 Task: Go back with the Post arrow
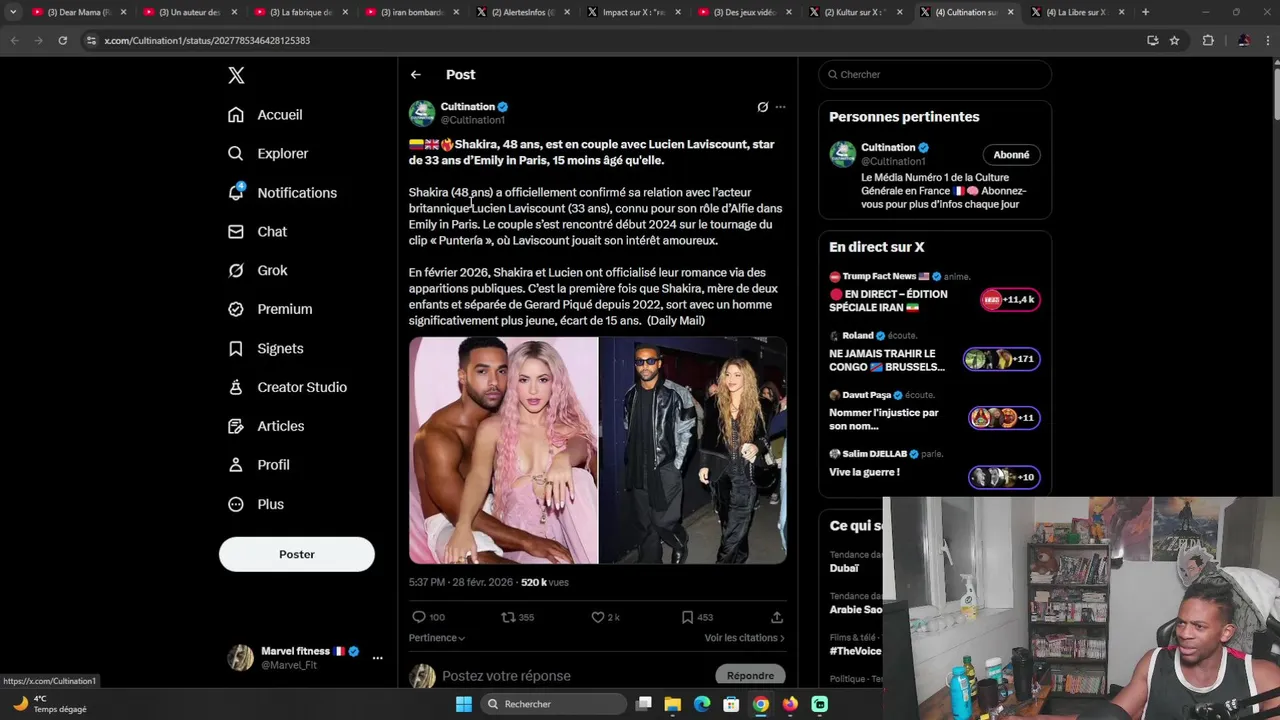415,75
